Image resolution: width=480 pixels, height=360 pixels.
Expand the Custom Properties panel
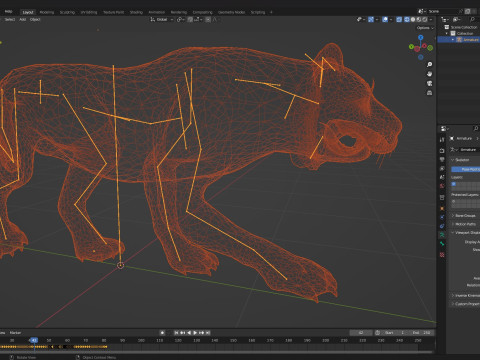[x=465, y=304]
